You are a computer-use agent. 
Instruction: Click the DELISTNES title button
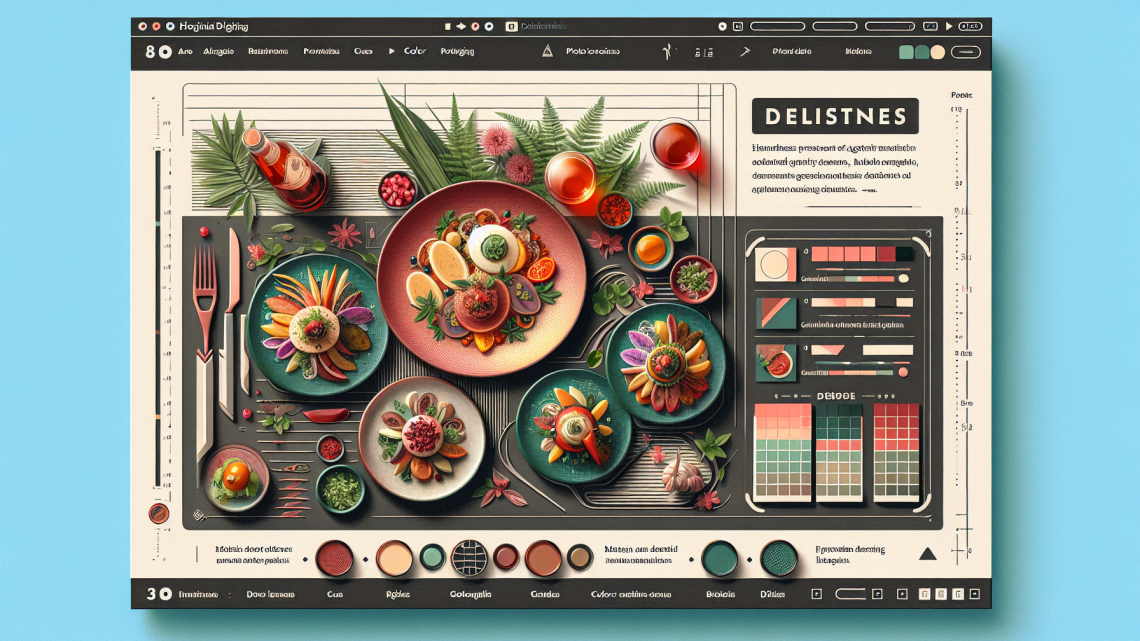click(834, 116)
